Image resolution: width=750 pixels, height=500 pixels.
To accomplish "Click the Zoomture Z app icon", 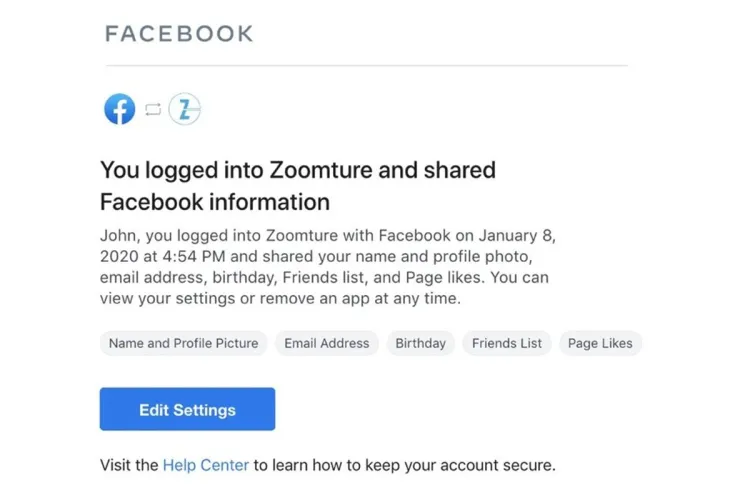I will 185,109.
